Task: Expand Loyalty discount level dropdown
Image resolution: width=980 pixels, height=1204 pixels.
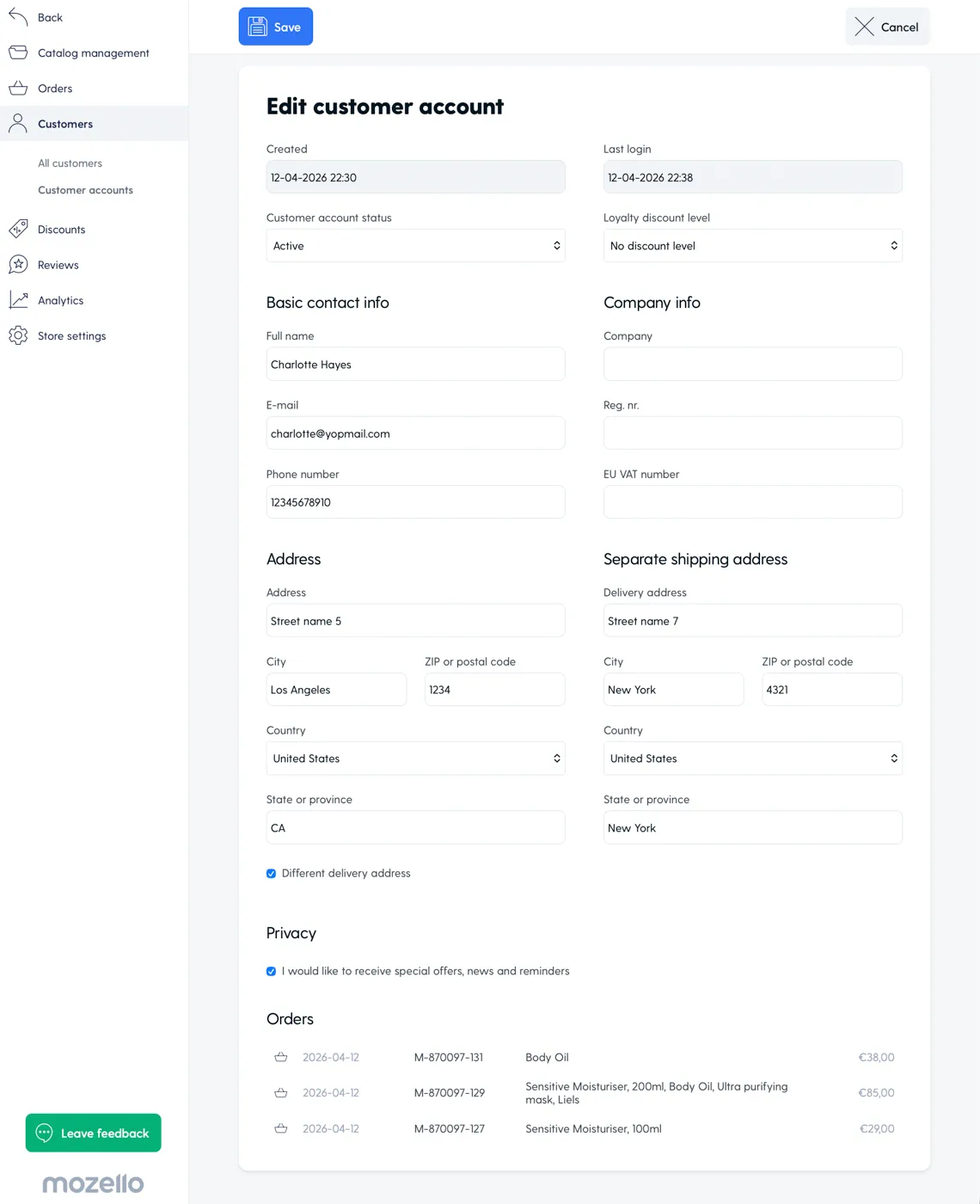Action: click(x=752, y=246)
